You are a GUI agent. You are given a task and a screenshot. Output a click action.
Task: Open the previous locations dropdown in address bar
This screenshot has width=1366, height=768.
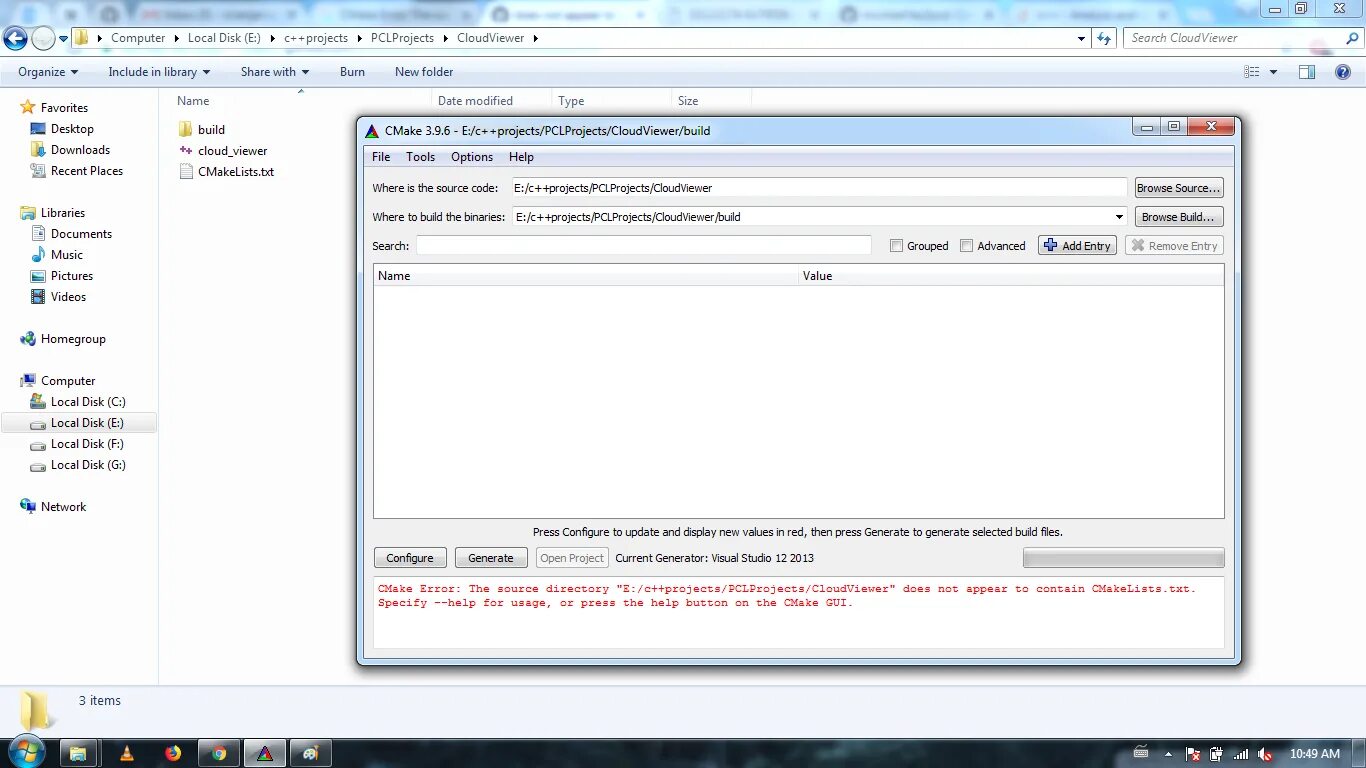[1082, 38]
